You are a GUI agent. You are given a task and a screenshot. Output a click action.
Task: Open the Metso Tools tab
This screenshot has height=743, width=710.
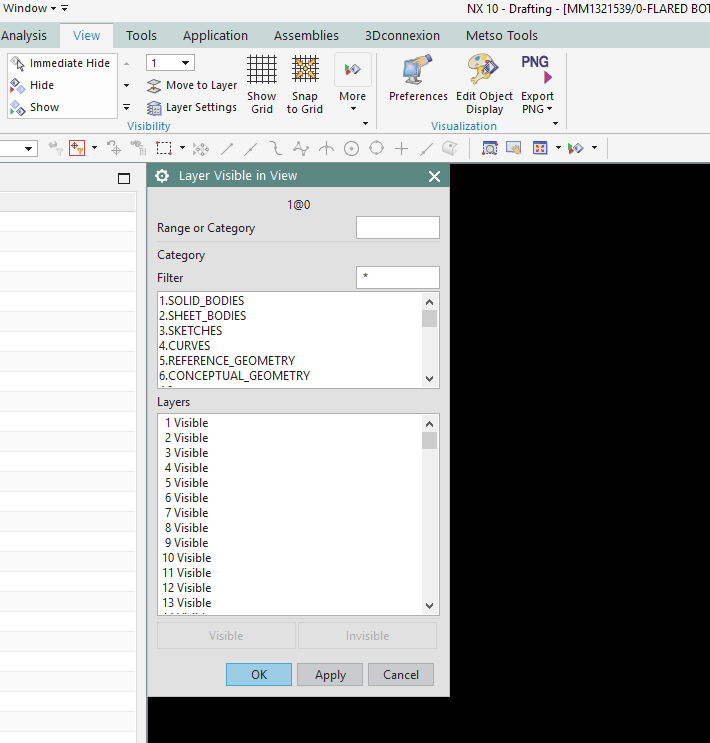pyautogui.click(x=501, y=36)
